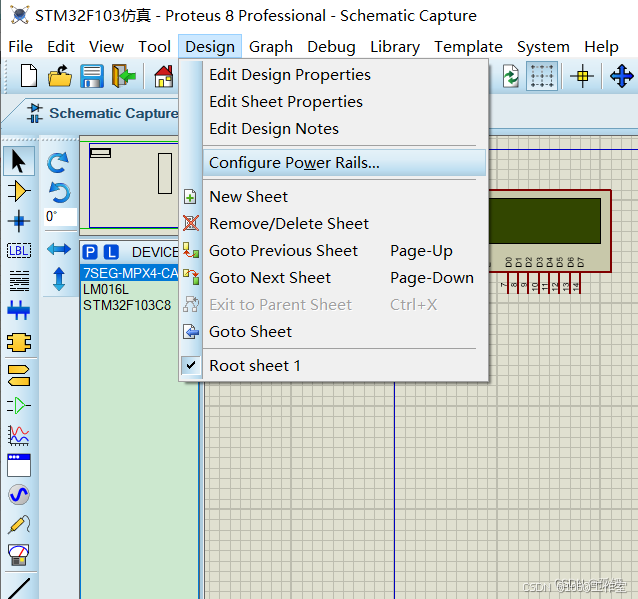Select the Probe Mode tool
638x599 pixels.
19,525
